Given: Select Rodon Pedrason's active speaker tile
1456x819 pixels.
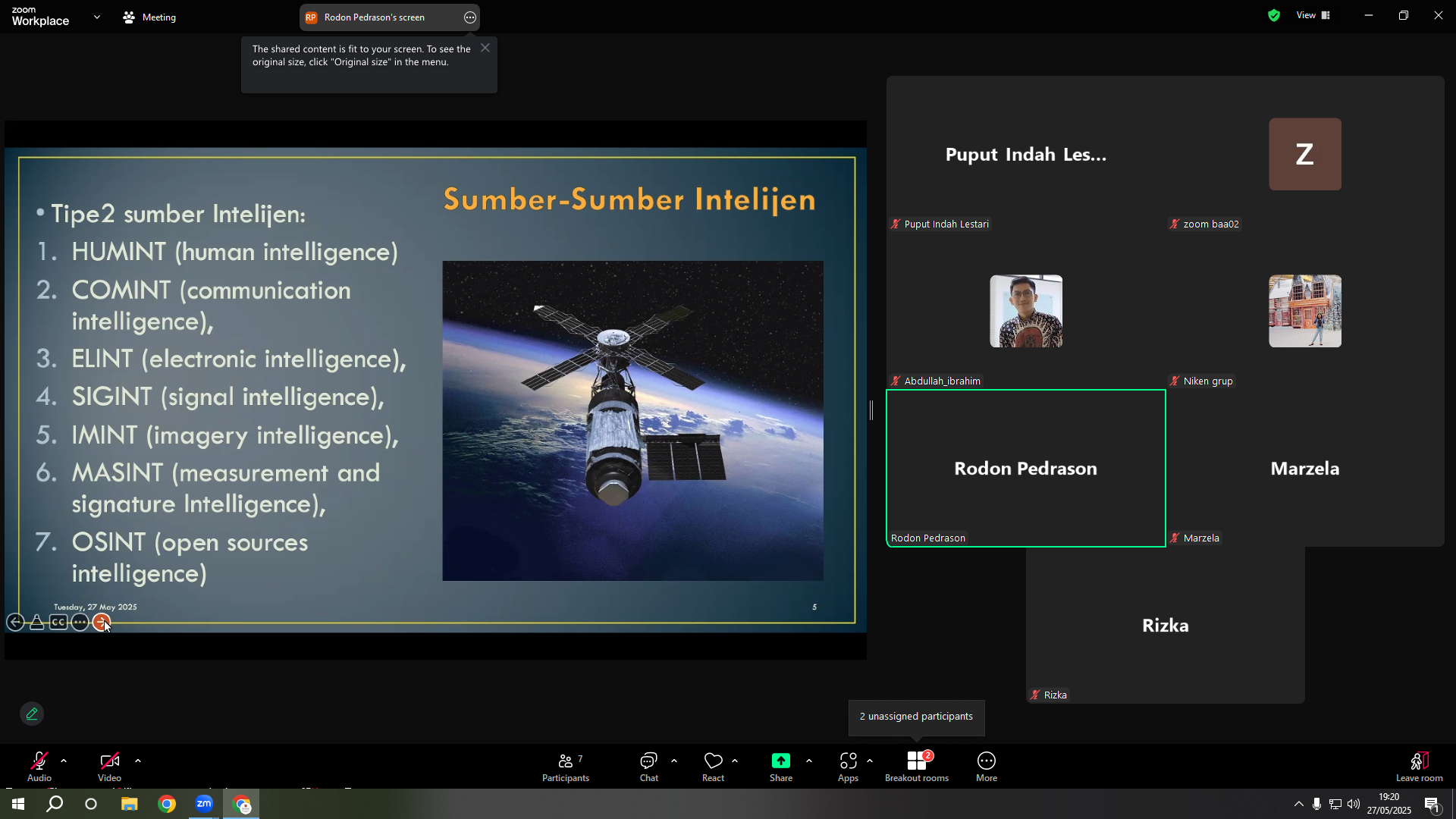Looking at the screenshot, I should click(1026, 468).
